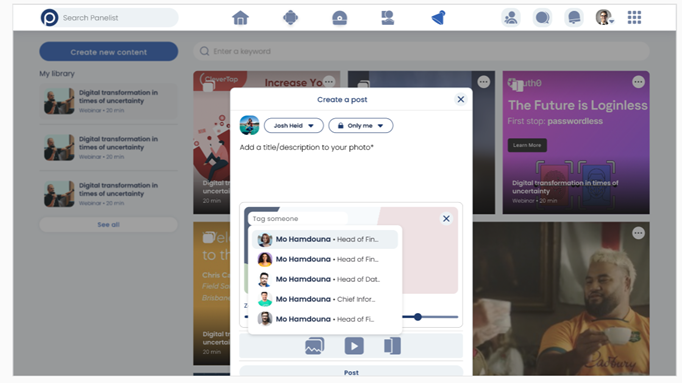The width and height of the screenshot is (682, 383).
Task: Click the Tag someone input field
Action: coord(299,219)
